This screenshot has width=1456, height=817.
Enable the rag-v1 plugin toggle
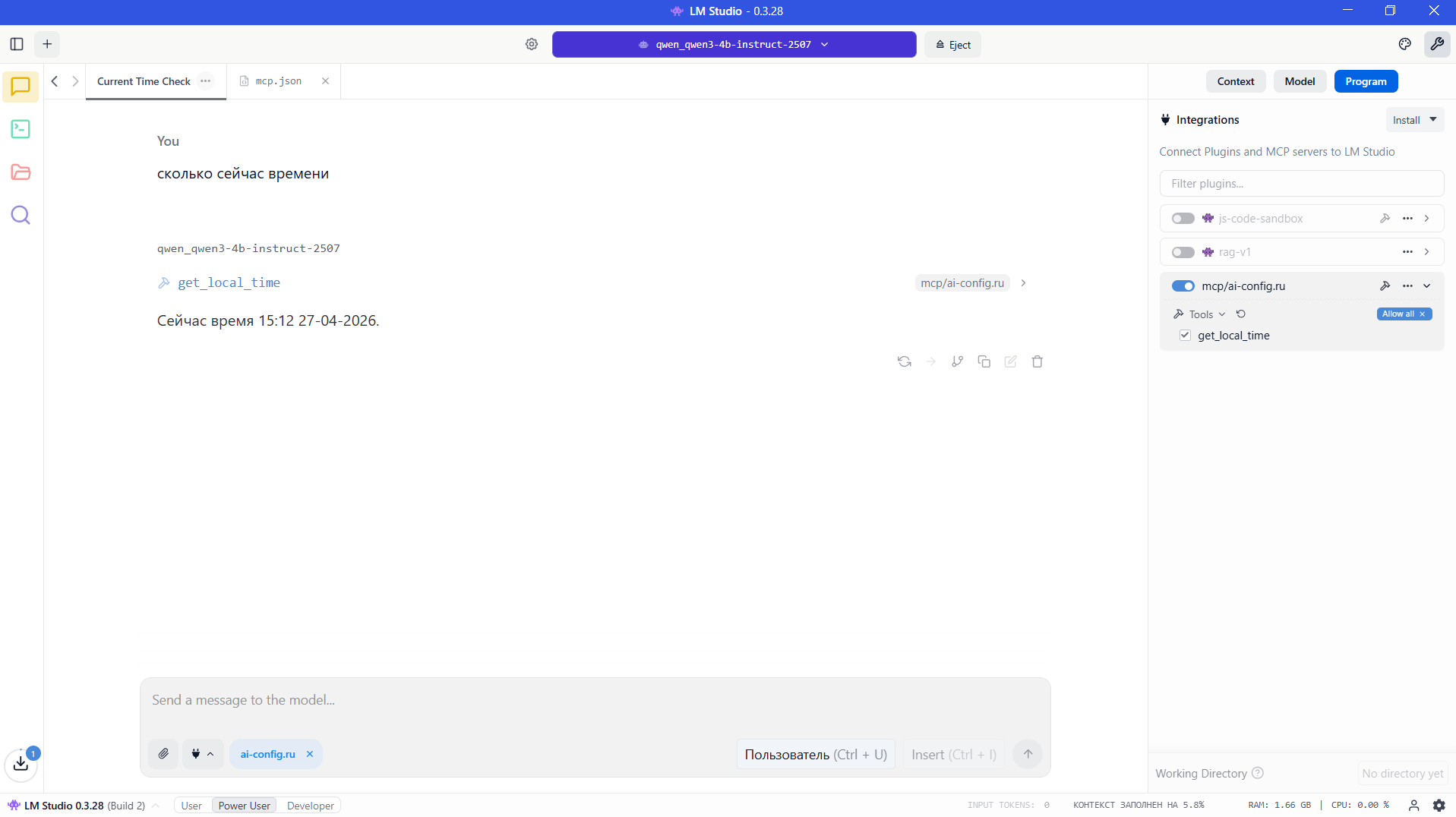click(x=1183, y=252)
